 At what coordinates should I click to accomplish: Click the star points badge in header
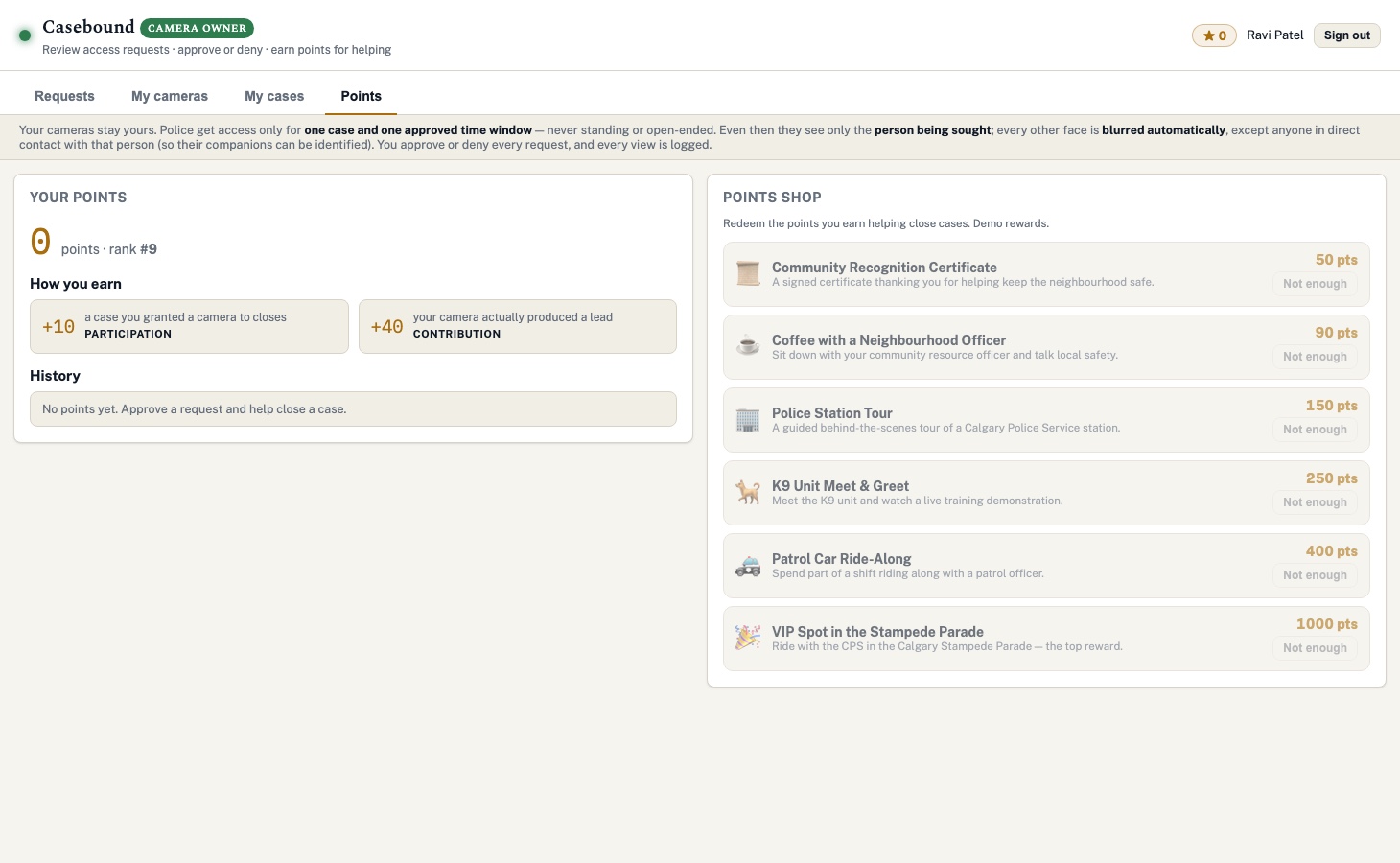tap(1214, 35)
